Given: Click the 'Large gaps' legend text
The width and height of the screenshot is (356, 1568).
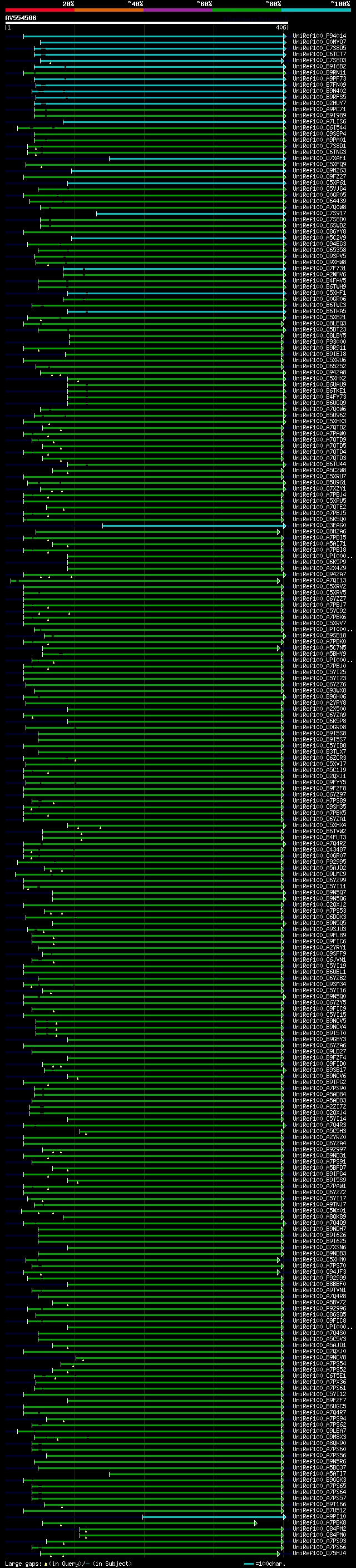Looking at the screenshot, I should tap(23, 1564).
